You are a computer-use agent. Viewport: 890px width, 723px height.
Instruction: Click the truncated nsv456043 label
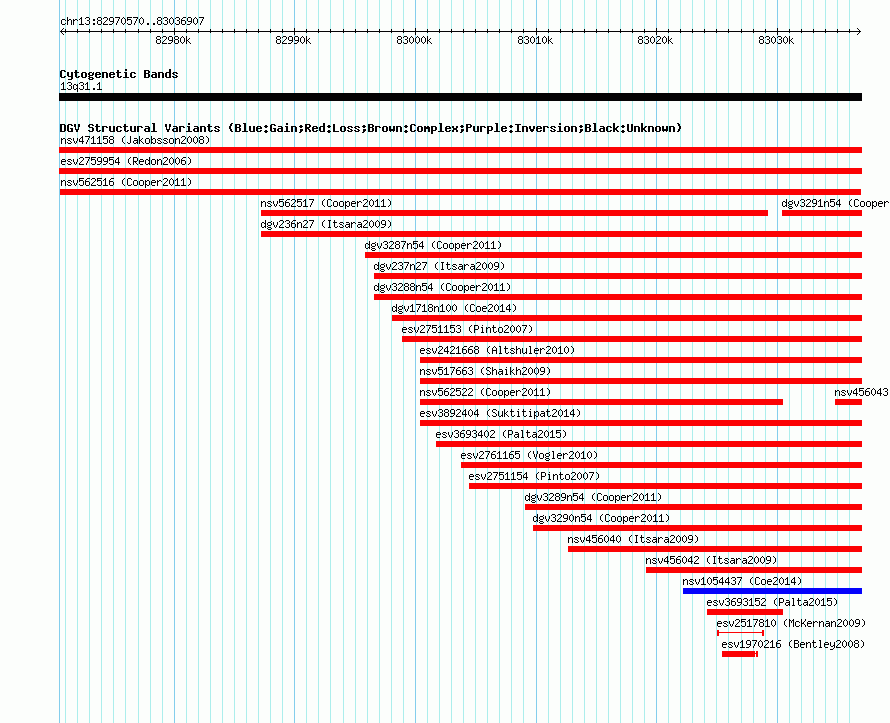pyautogui.click(x=862, y=392)
